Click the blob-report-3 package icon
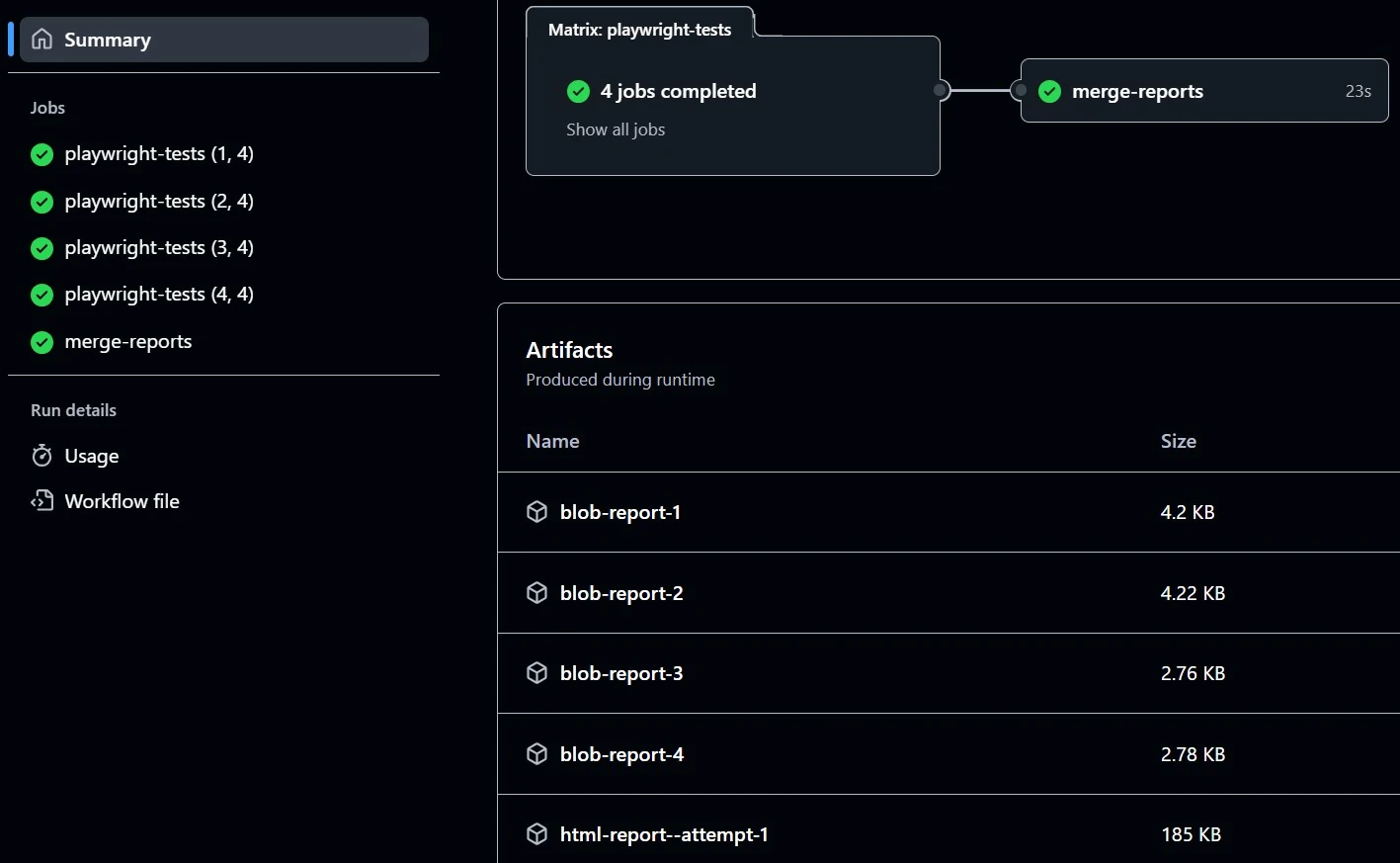The image size is (1400, 863). [x=536, y=673]
